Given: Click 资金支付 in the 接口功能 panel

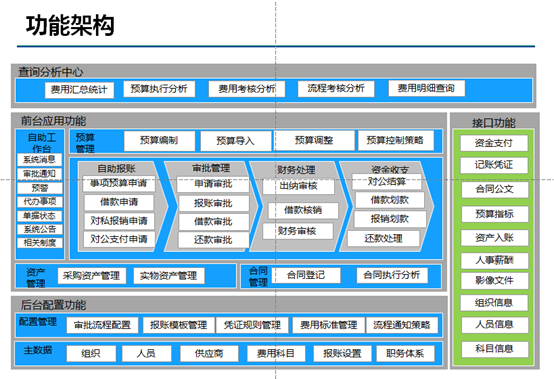Looking at the screenshot, I should (494, 143).
